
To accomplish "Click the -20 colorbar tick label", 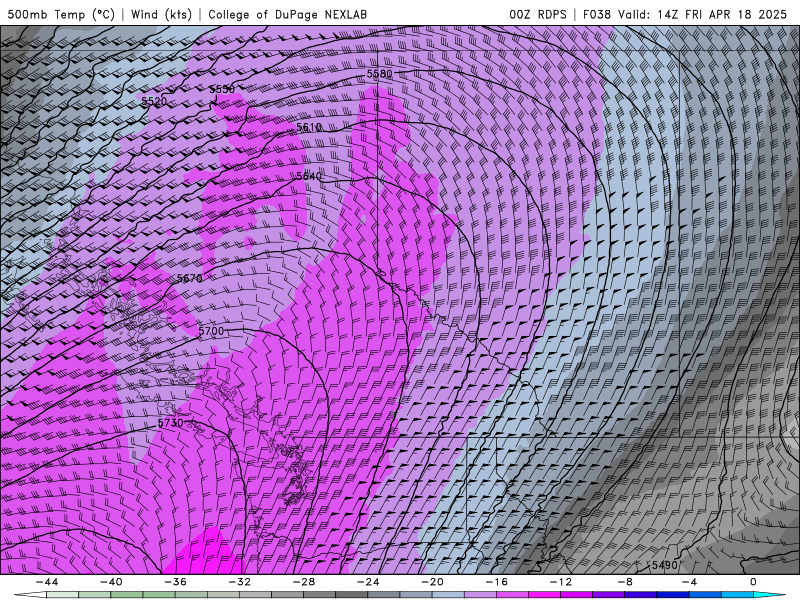I will pyautogui.click(x=432, y=582).
